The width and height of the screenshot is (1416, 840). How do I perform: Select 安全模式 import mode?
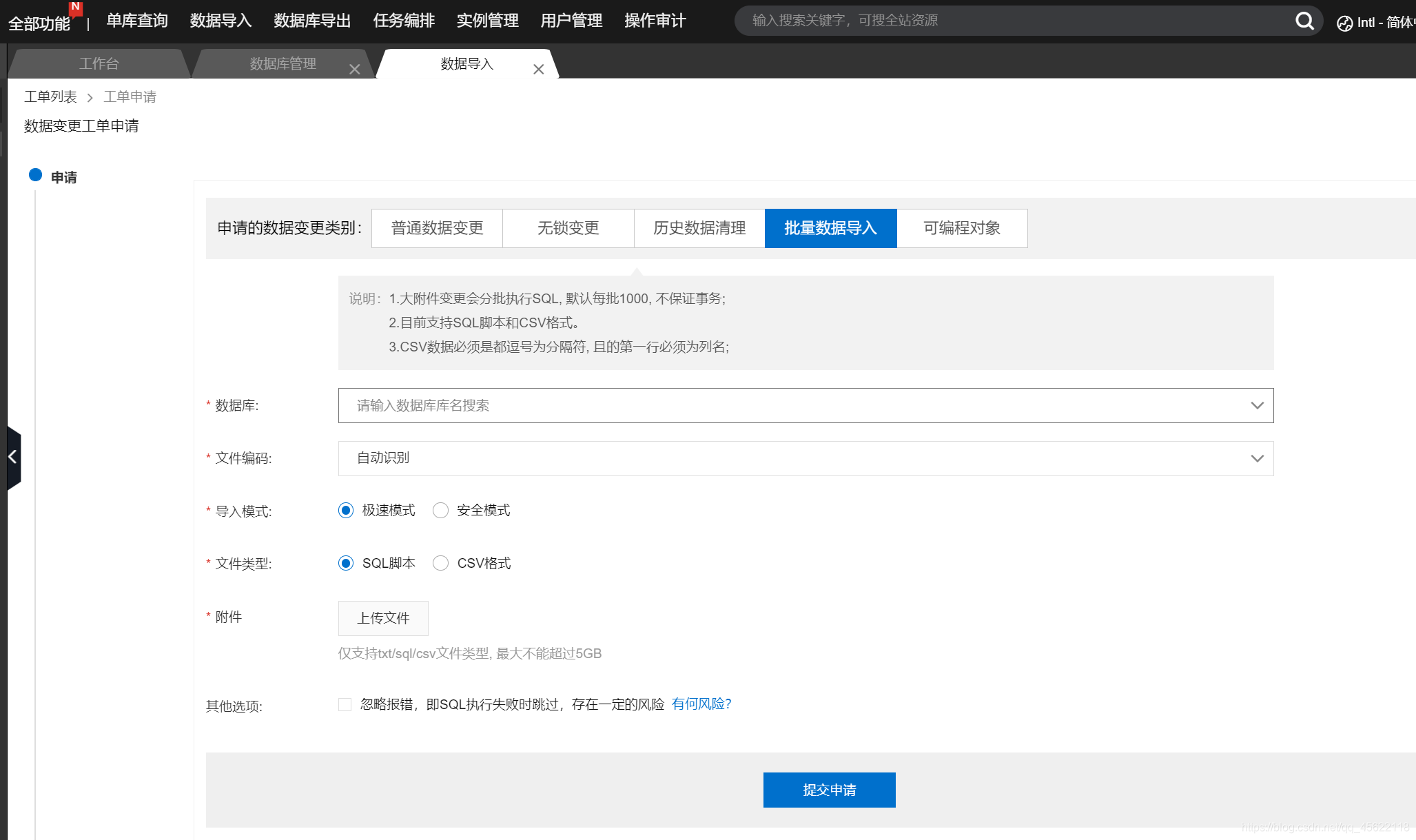tap(440, 511)
